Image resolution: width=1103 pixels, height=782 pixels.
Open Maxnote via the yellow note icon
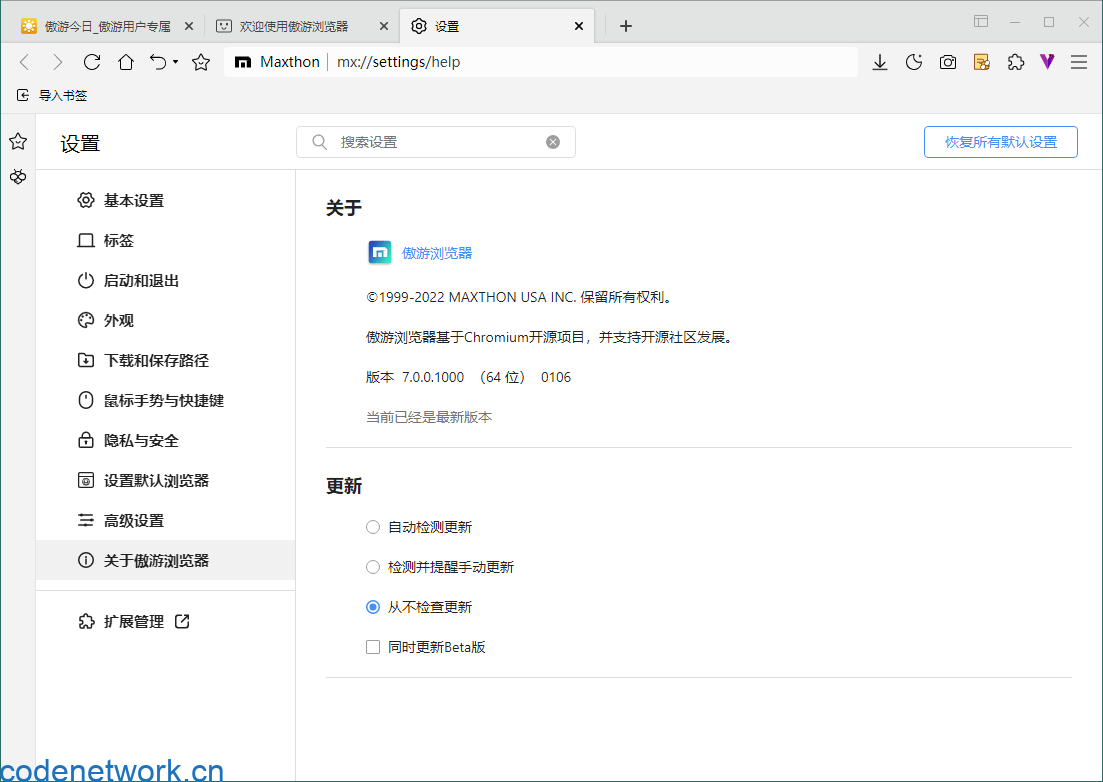coord(981,62)
